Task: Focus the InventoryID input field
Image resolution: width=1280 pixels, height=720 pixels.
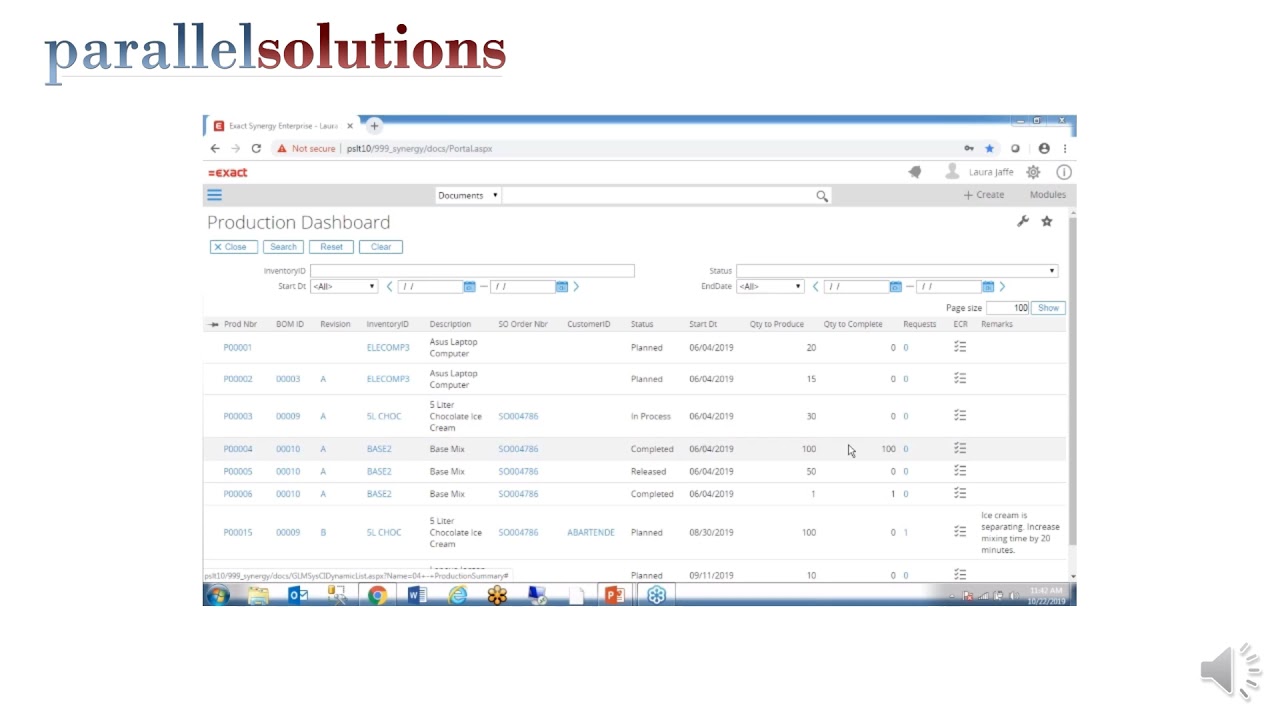Action: pos(472,271)
